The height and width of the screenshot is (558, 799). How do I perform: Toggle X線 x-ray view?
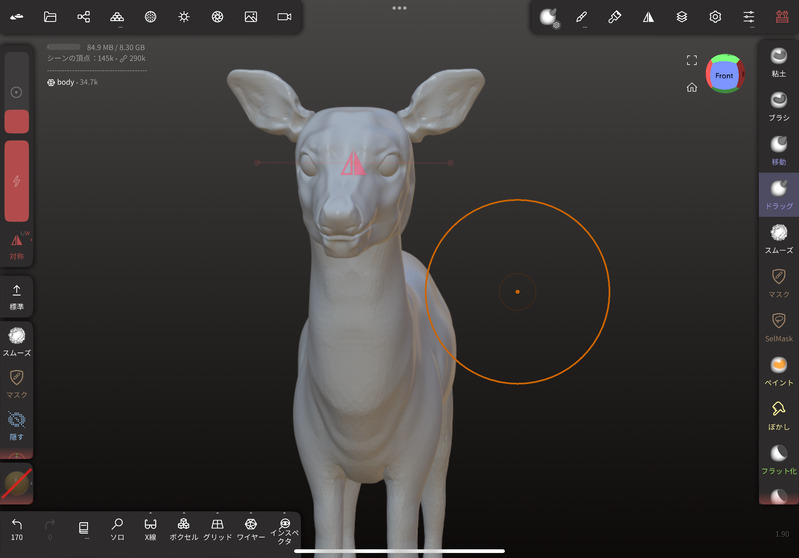[150, 529]
